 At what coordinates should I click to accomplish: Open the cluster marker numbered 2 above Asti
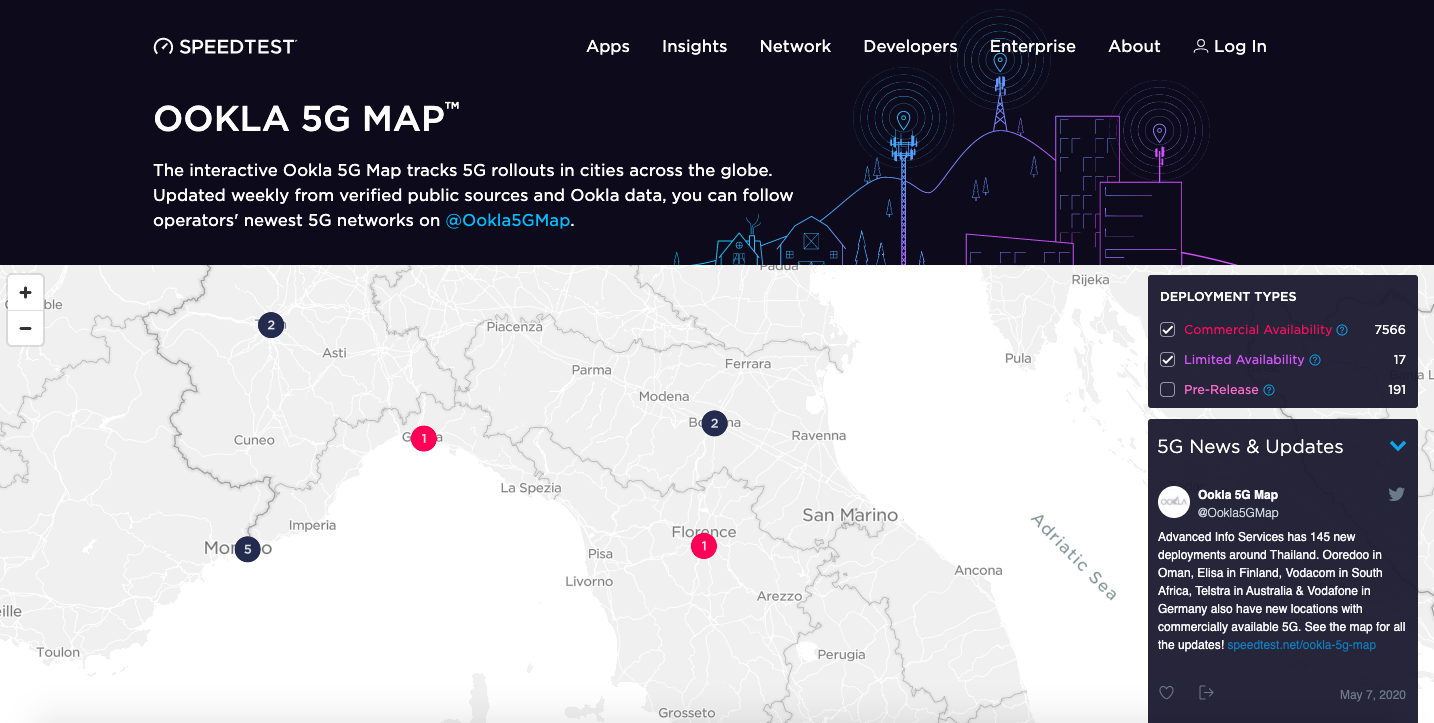click(271, 325)
